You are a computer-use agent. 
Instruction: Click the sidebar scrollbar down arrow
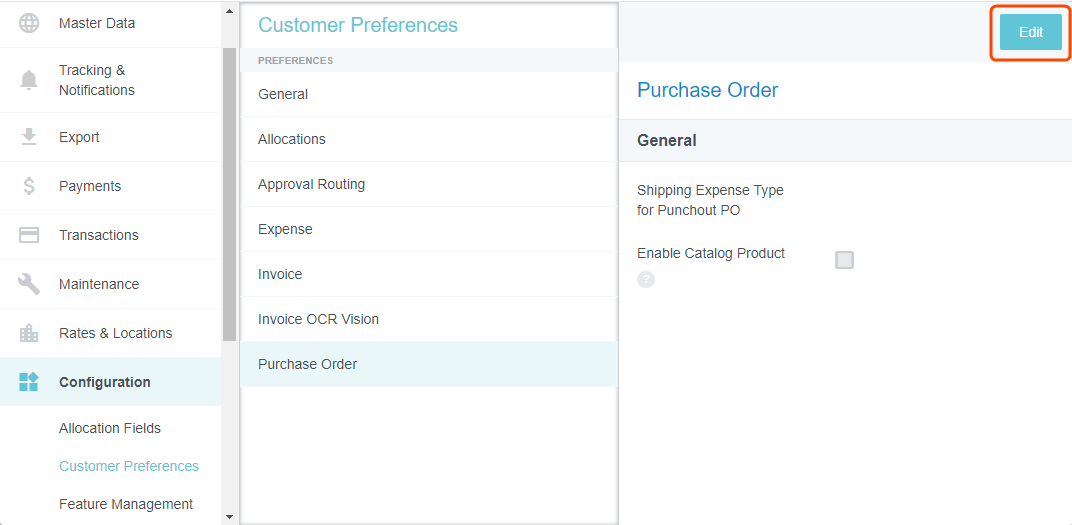tap(229, 517)
